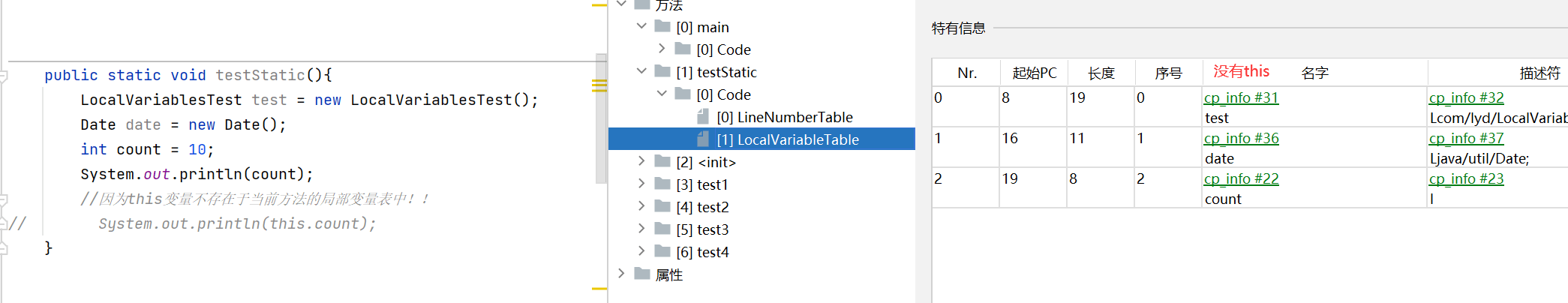Expand the [4] test2 method node
Image resolution: width=1568 pixels, height=303 pixels.
[641, 206]
